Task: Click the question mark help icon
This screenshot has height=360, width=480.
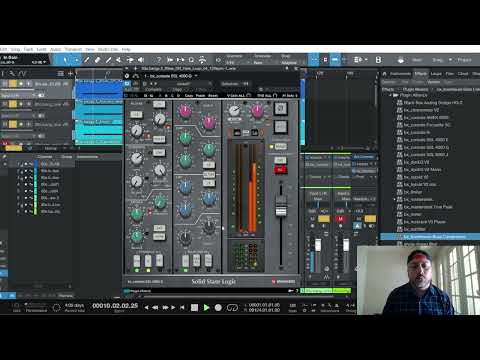Action: tap(159, 60)
